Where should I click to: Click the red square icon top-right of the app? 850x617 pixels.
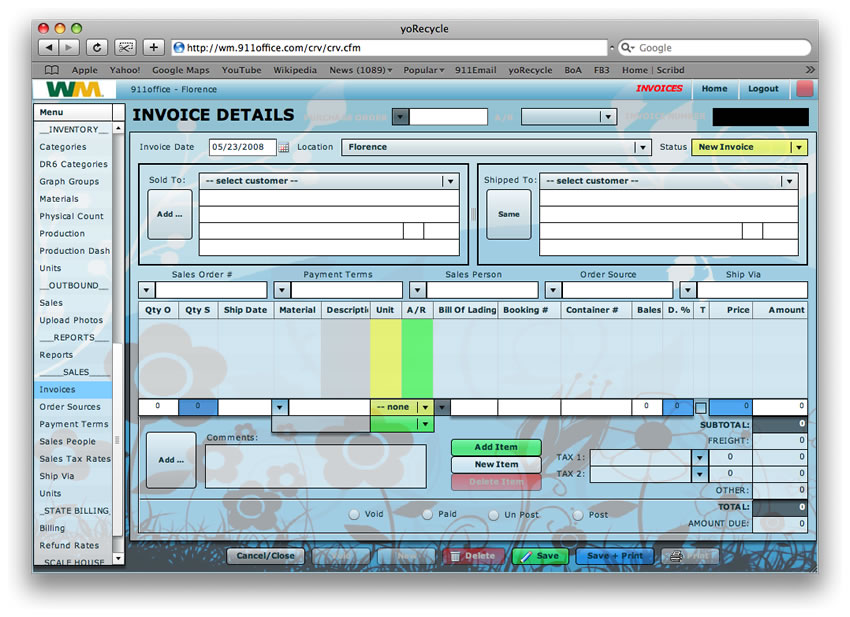point(805,90)
